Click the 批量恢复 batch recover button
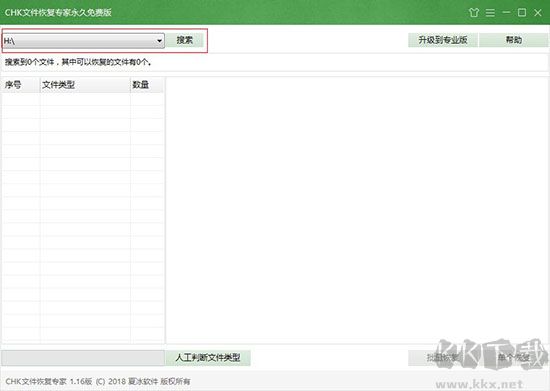 [443, 358]
